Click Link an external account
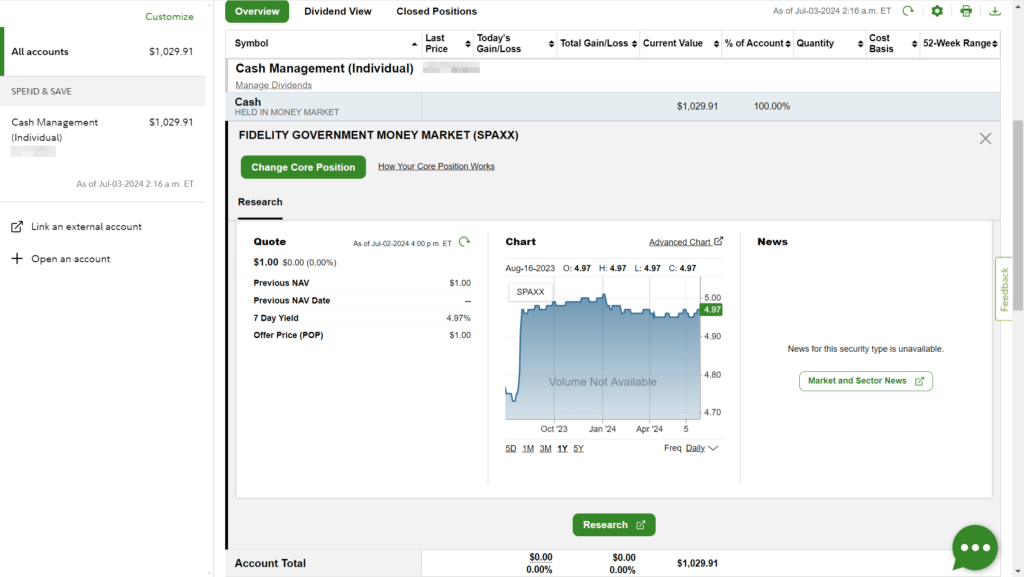Image resolution: width=1024 pixels, height=577 pixels. [x=86, y=226]
